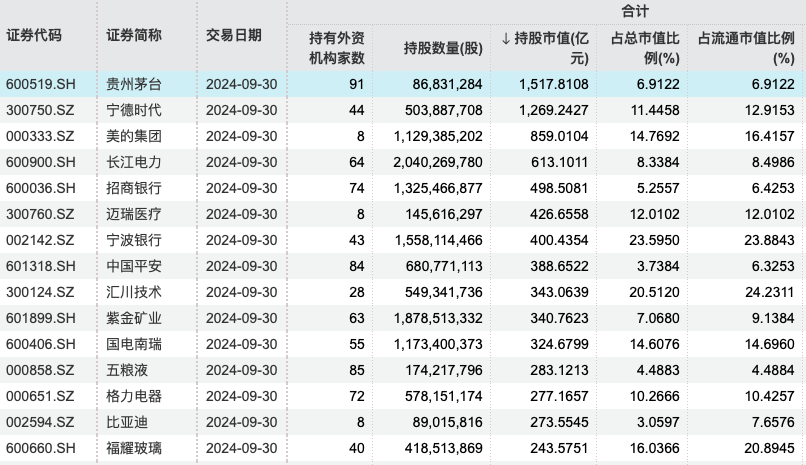
Task: Click the 长江电力 name cell
Action: (134, 162)
